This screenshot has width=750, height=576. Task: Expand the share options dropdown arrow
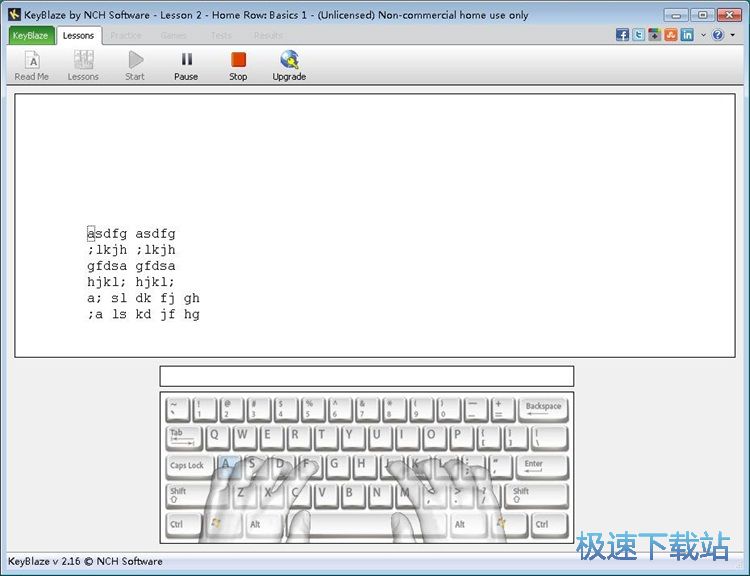point(703,35)
